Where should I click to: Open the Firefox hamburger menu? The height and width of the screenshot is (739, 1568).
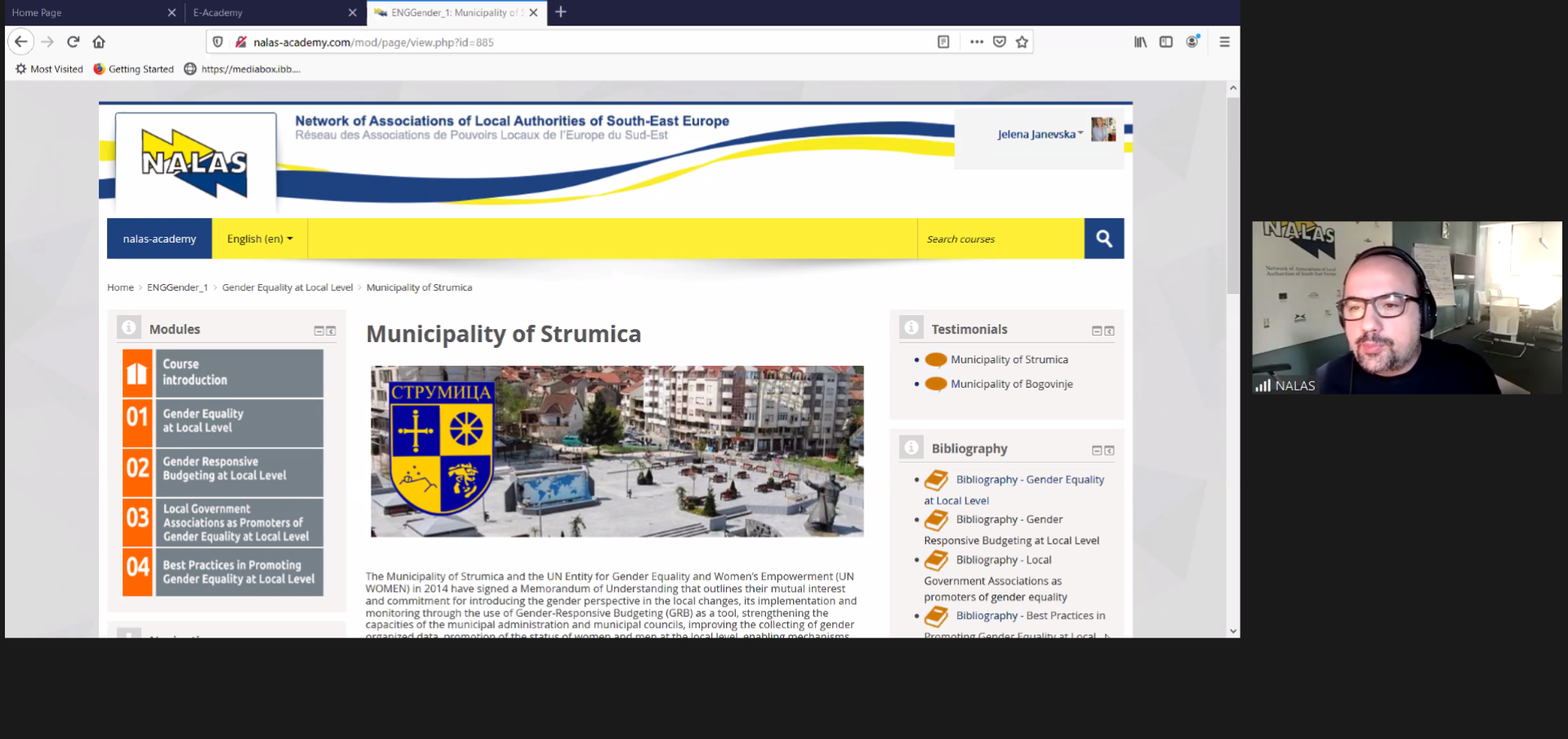pyautogui.click(x=1224, y=42)
